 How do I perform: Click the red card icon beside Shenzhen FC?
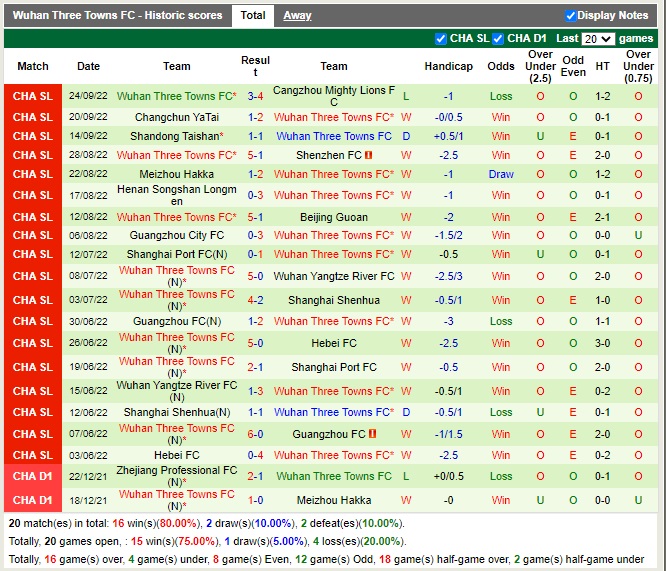point(369,156)
